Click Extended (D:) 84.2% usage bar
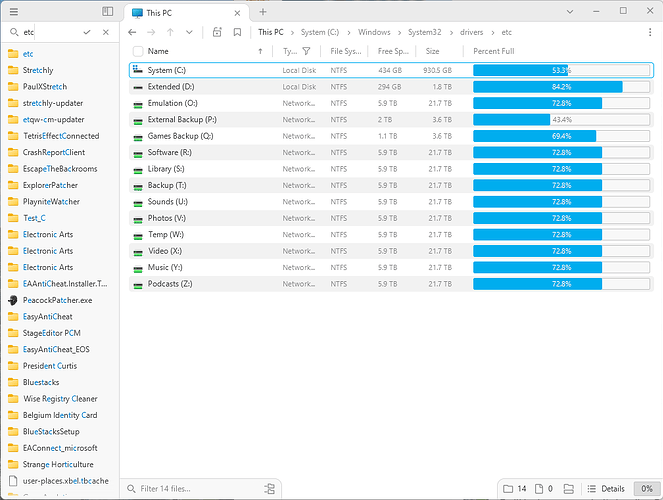Image resolution: width=663 pixels, height=500 pixels. (562, 87)
